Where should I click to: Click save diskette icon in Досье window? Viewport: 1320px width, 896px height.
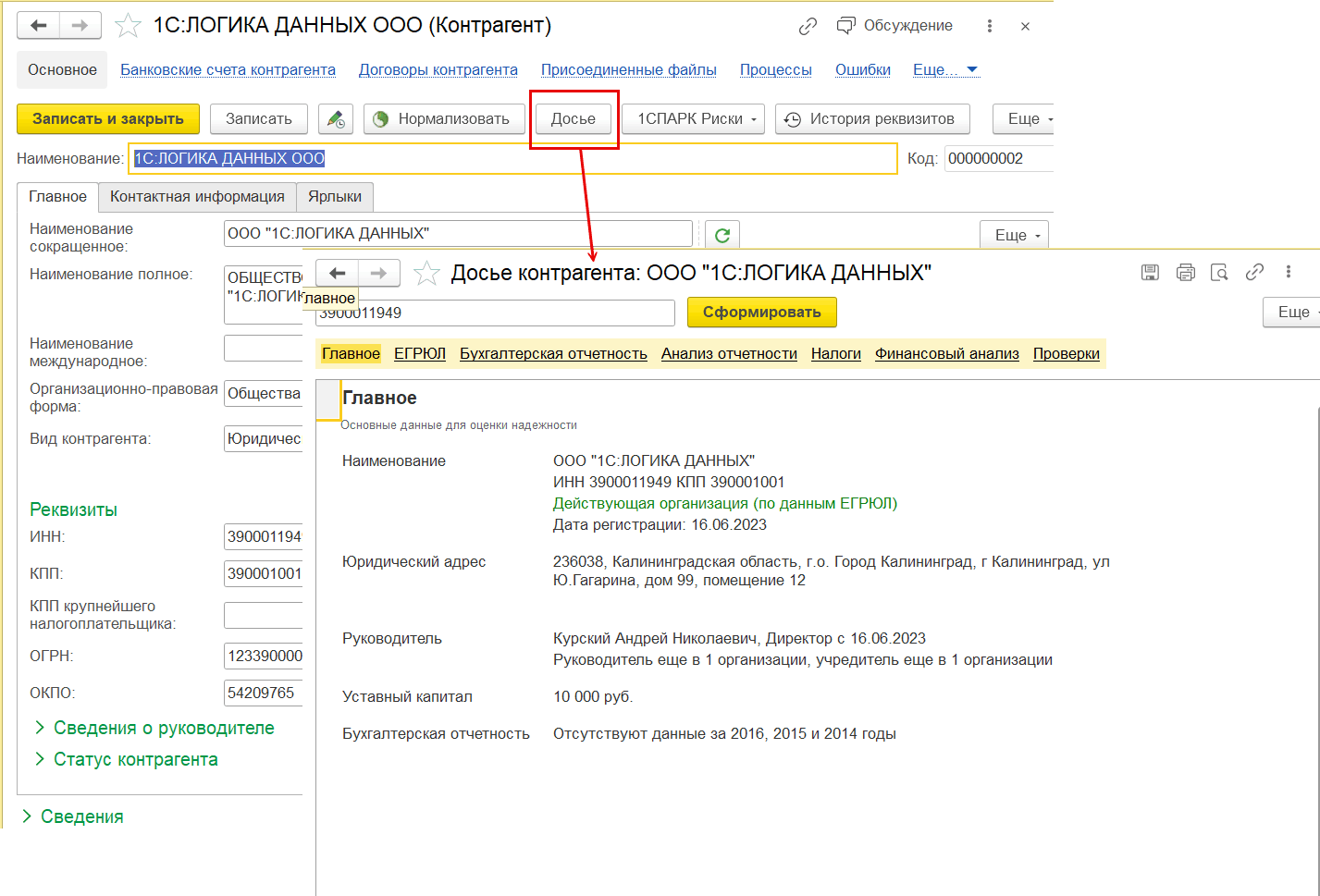coord(1150,272)
